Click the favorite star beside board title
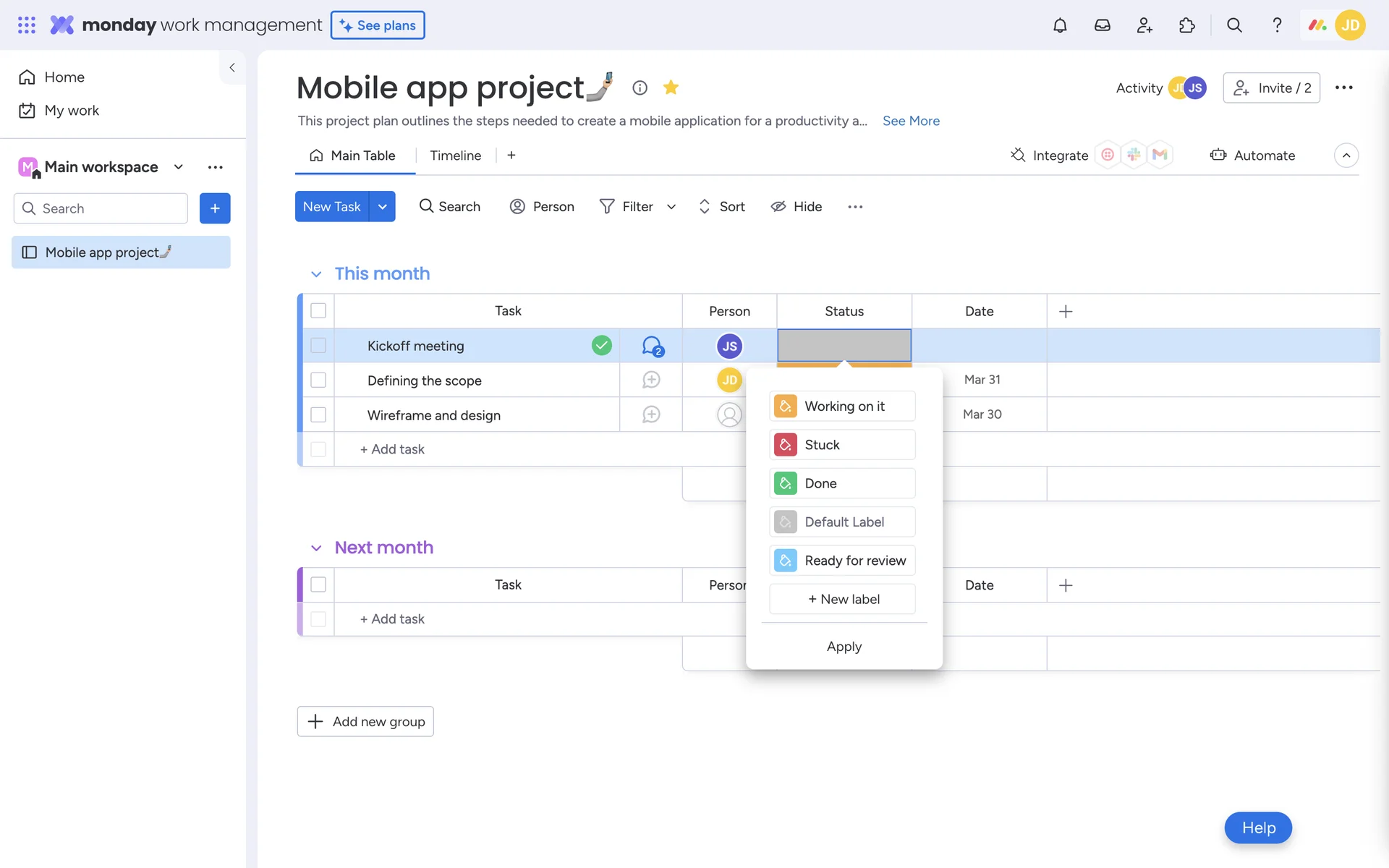The height and width of the screenshot is (868, 1389). [671, 88]
